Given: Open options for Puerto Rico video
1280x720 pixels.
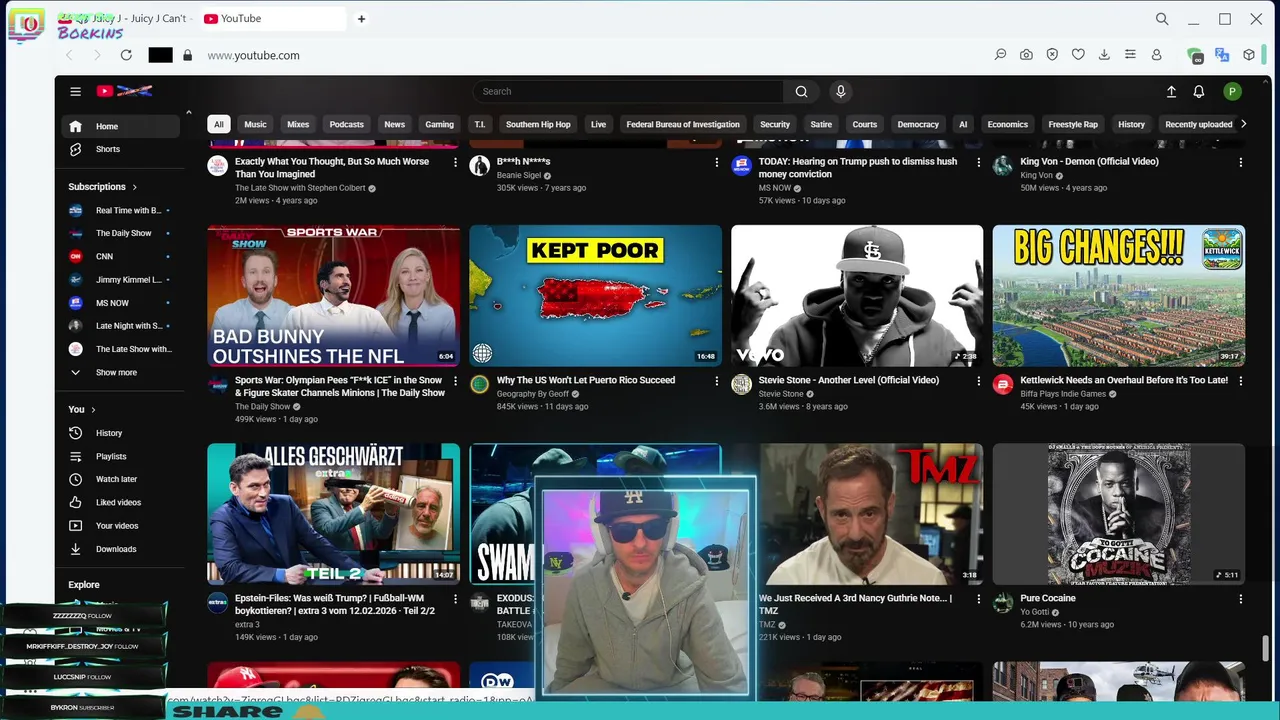Looking at the screenshot, I should [716, 381].
